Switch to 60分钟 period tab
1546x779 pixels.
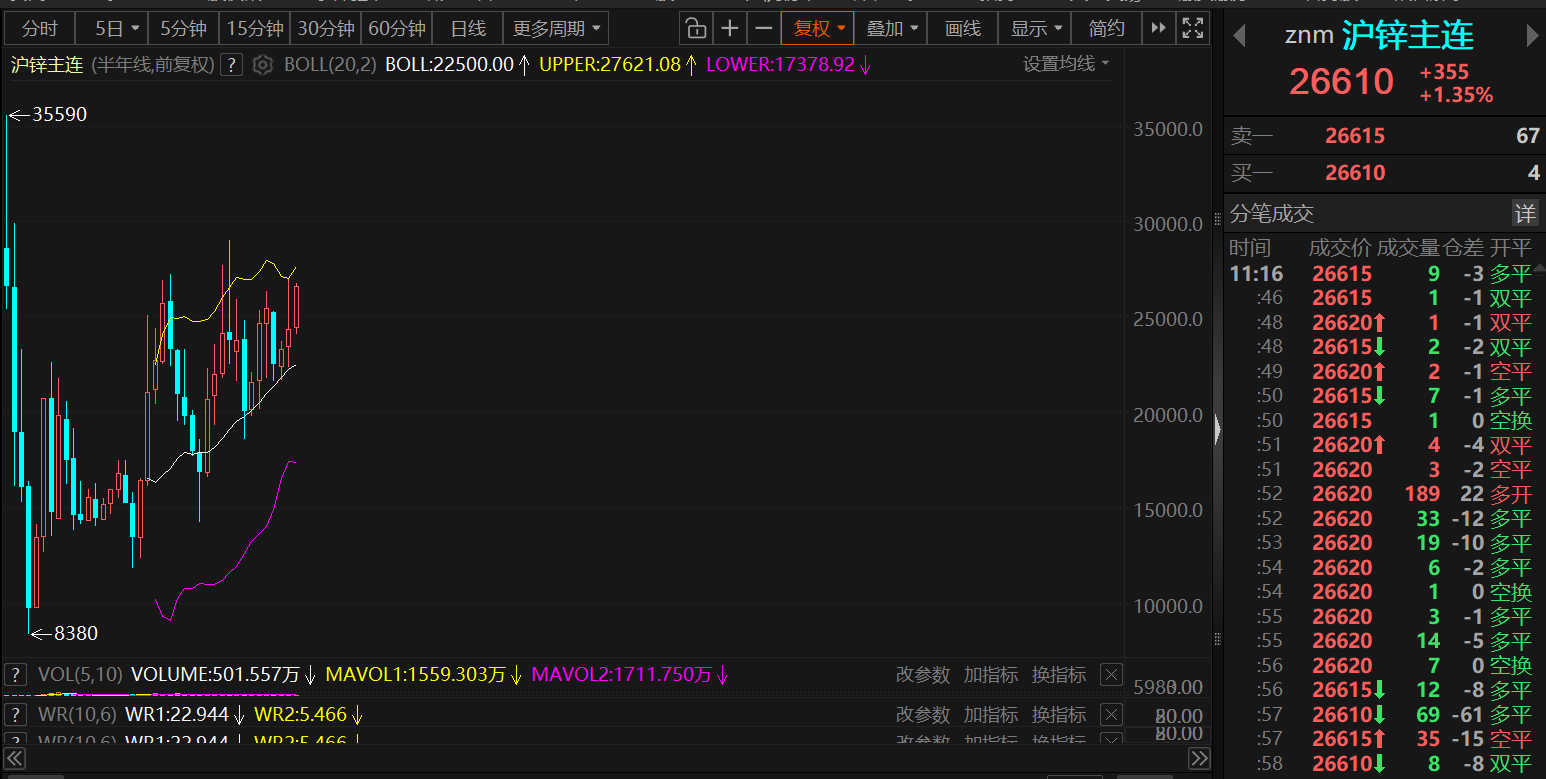396,29
